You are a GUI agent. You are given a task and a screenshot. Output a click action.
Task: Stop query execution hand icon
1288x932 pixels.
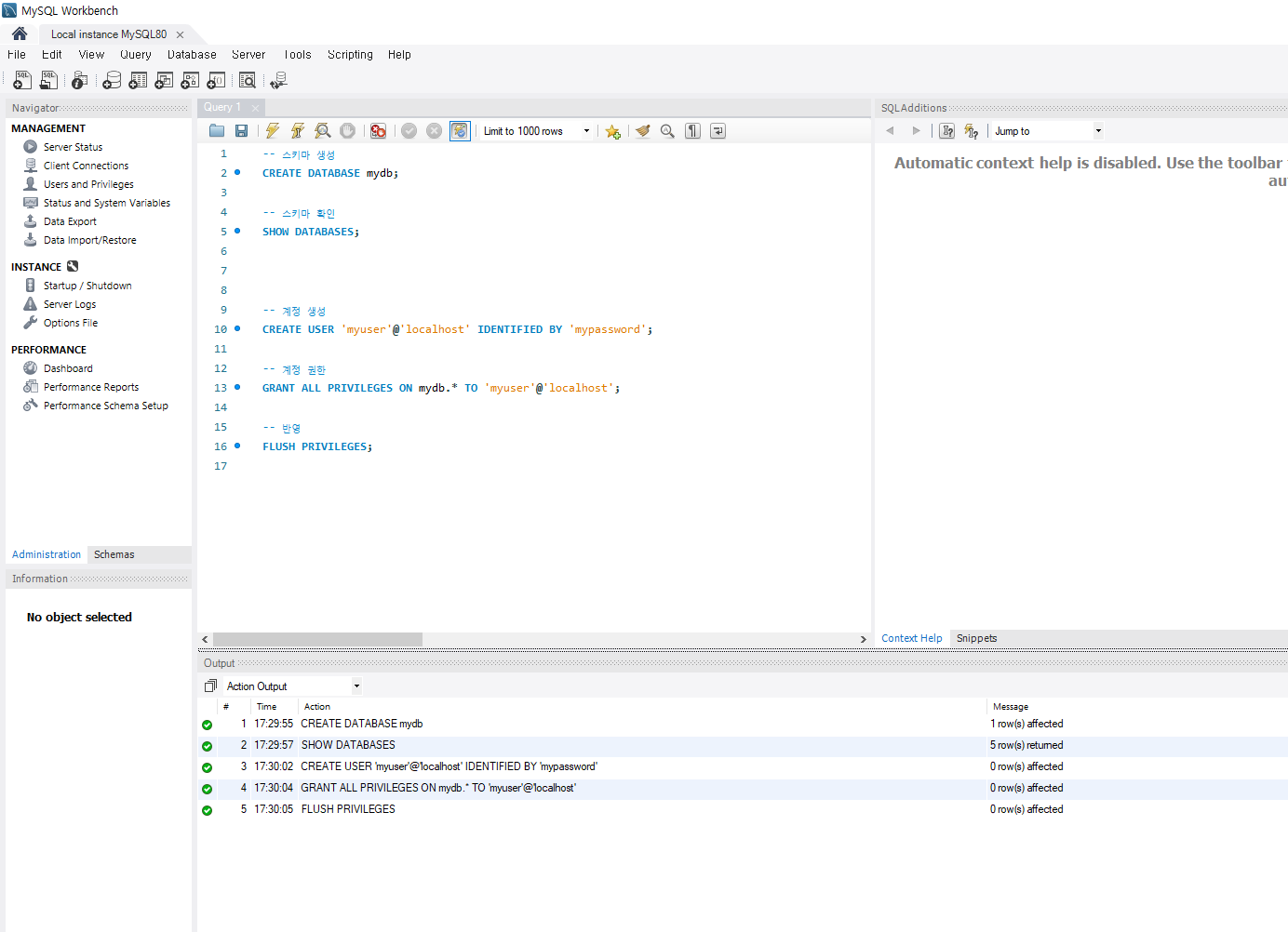348,131
